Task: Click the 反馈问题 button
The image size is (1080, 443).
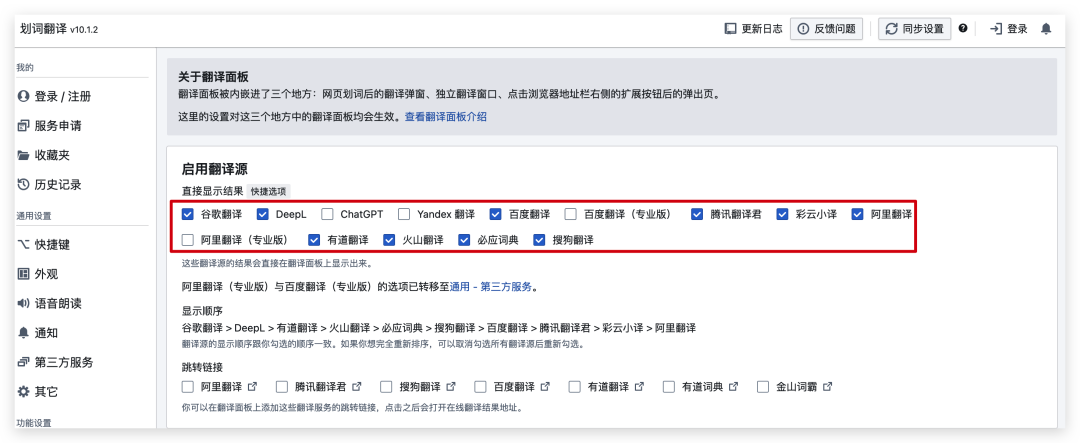Action: (x=826, y=29)
